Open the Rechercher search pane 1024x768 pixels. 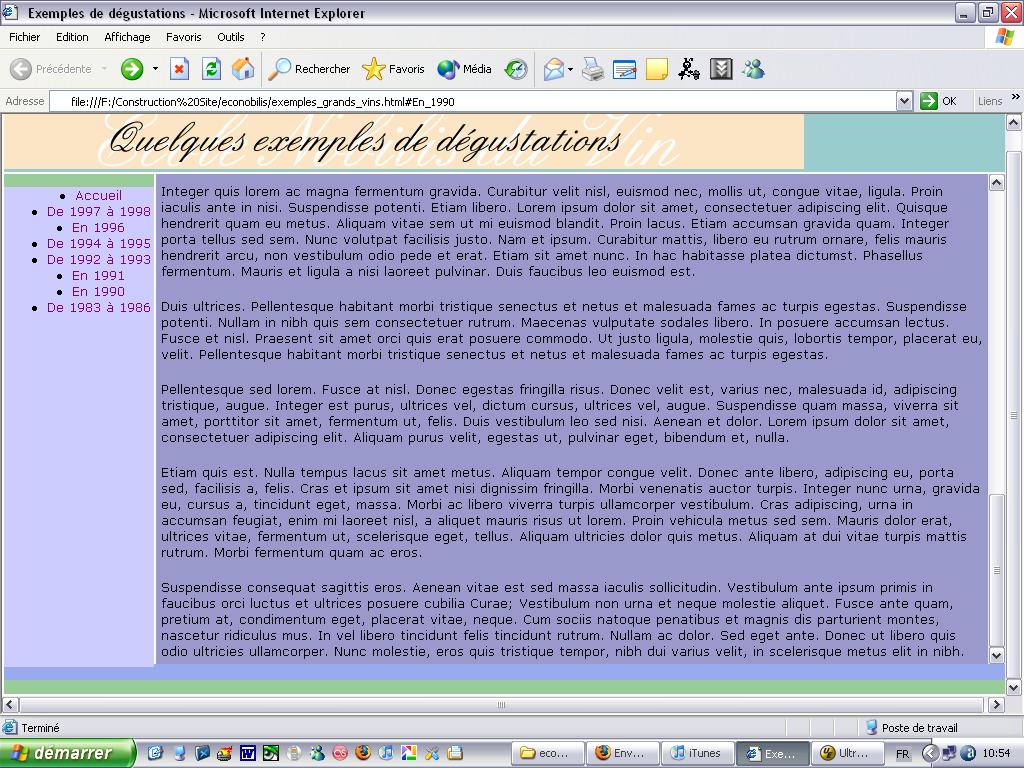tap(310, 69)
